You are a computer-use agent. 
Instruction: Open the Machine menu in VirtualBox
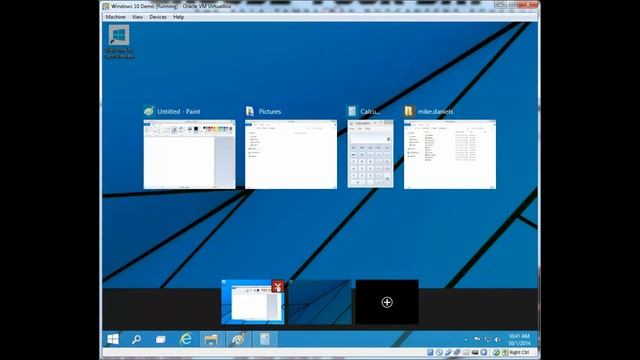116,17
